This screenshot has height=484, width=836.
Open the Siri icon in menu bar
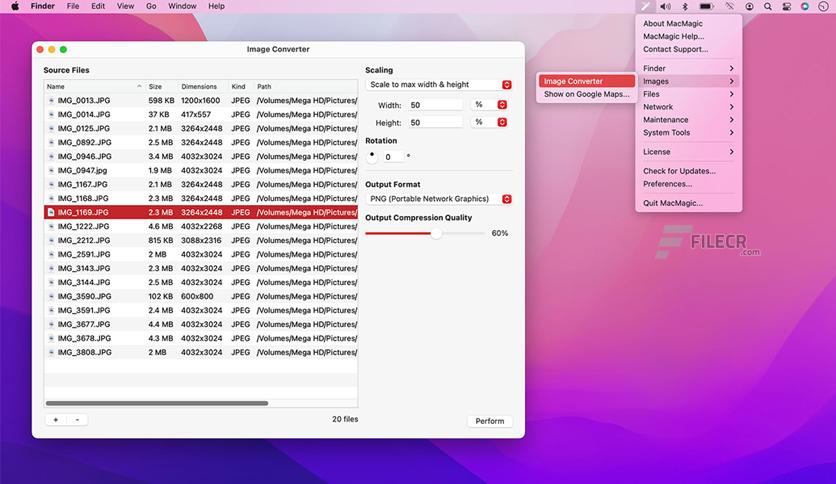coord(805,6)
